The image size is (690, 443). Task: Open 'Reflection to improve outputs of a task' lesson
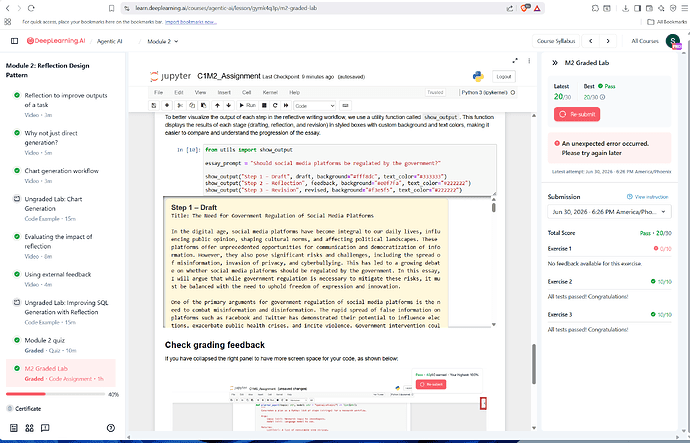tap(61, 105)
